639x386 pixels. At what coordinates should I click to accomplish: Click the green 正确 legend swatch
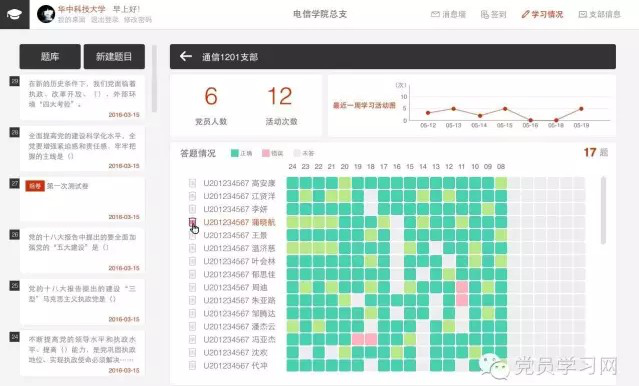[235, 153]
